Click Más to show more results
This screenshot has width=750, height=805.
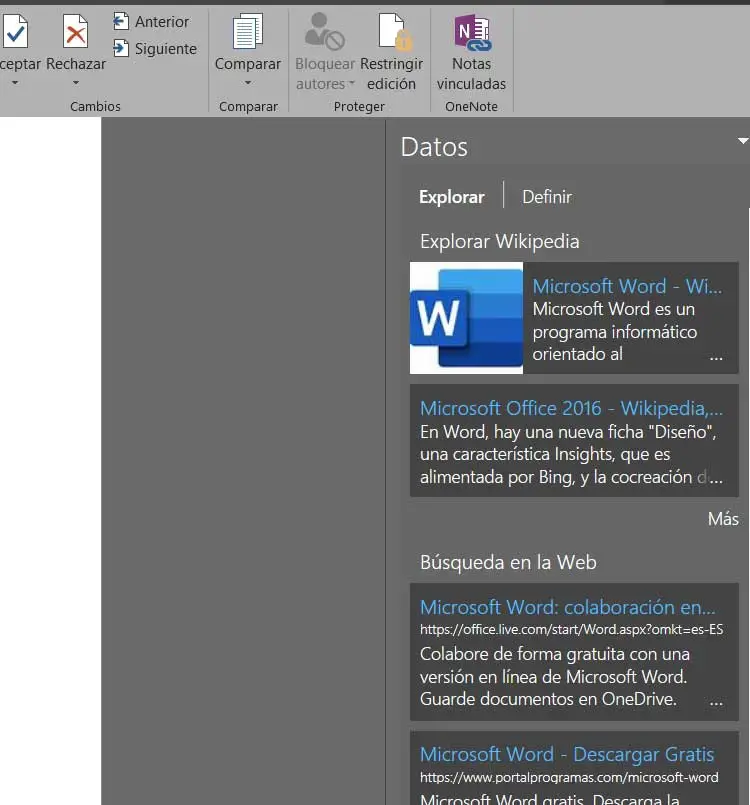coord(723,519)
